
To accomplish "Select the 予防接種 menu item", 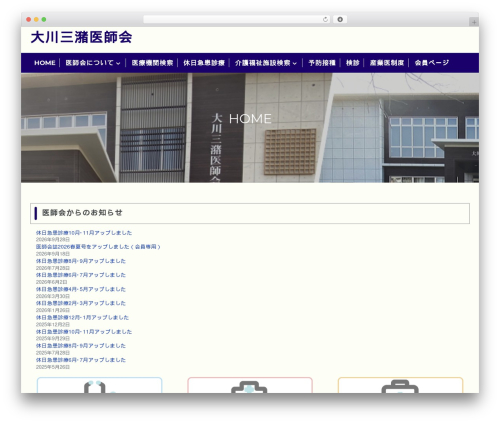I will click(x=322, y=63).
